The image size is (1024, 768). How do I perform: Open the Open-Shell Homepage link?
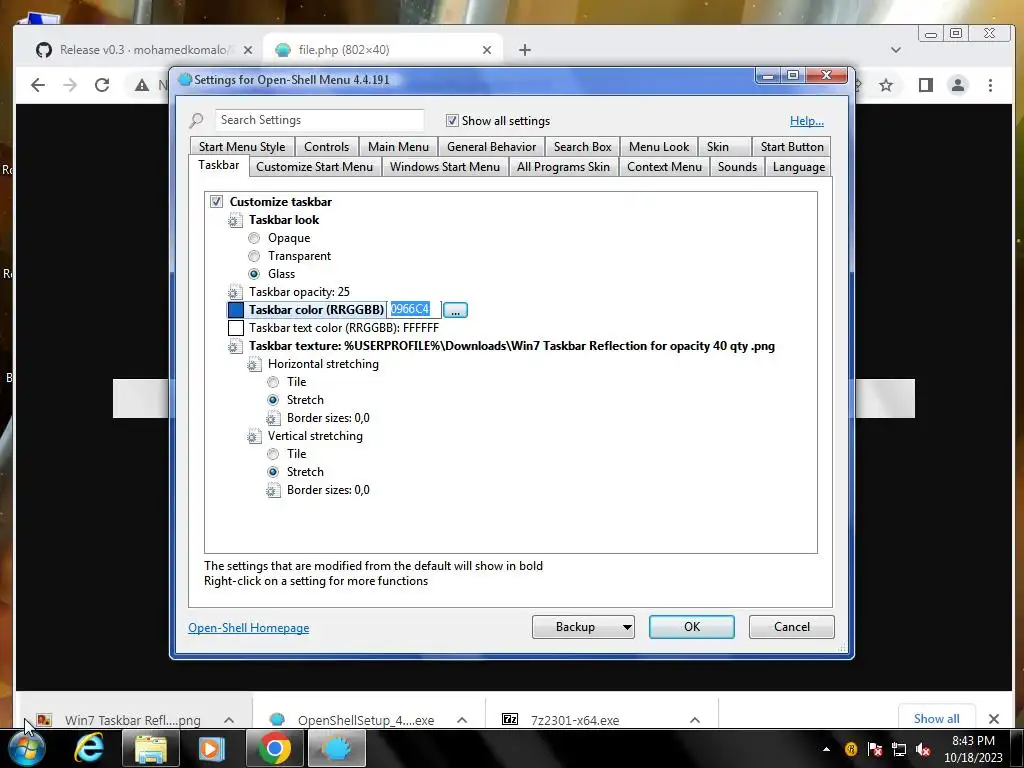[249, 628]
